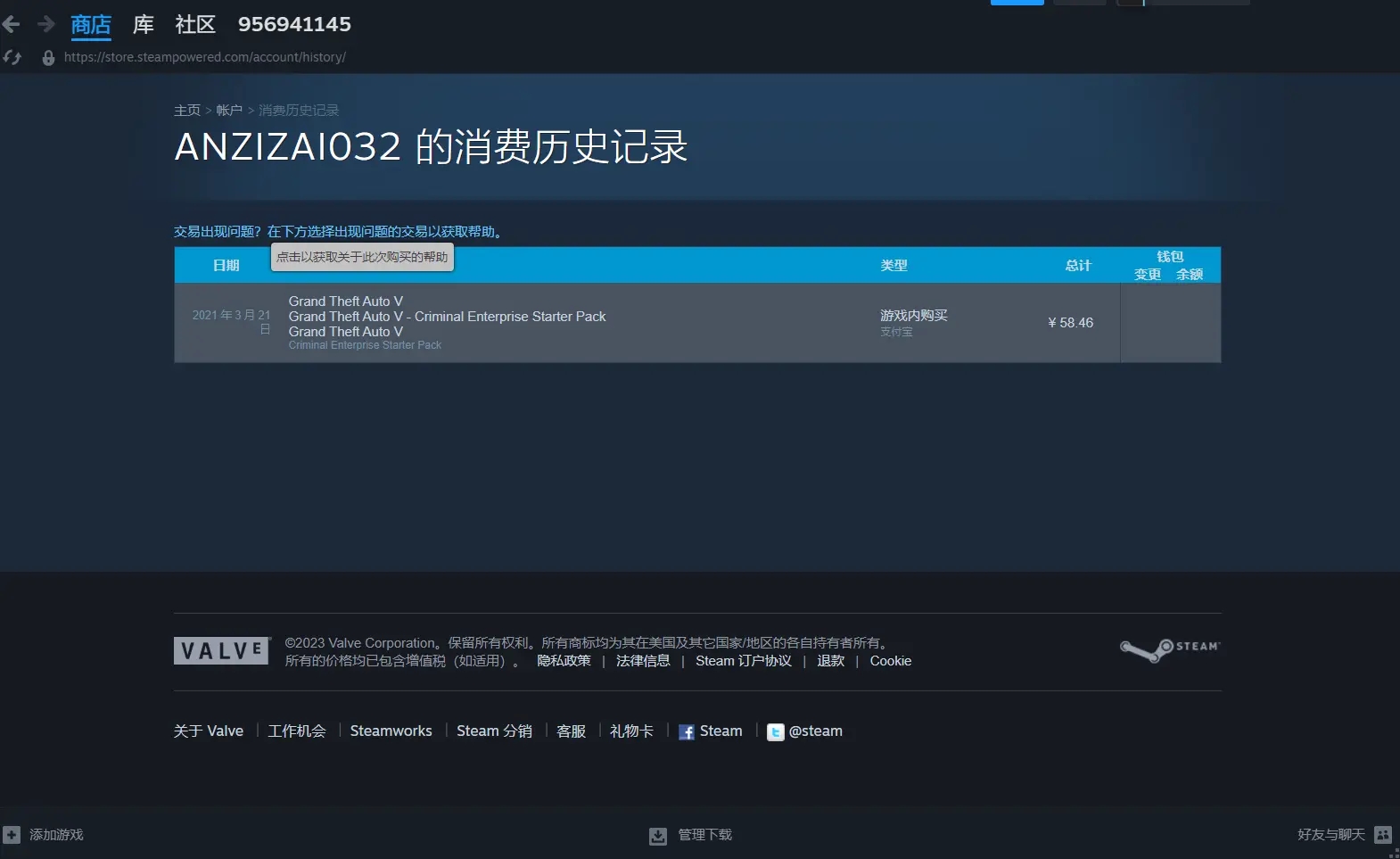Open the 退款 refunds link
Viewport: 1400px width, 859px height.
tap(830, 661)
